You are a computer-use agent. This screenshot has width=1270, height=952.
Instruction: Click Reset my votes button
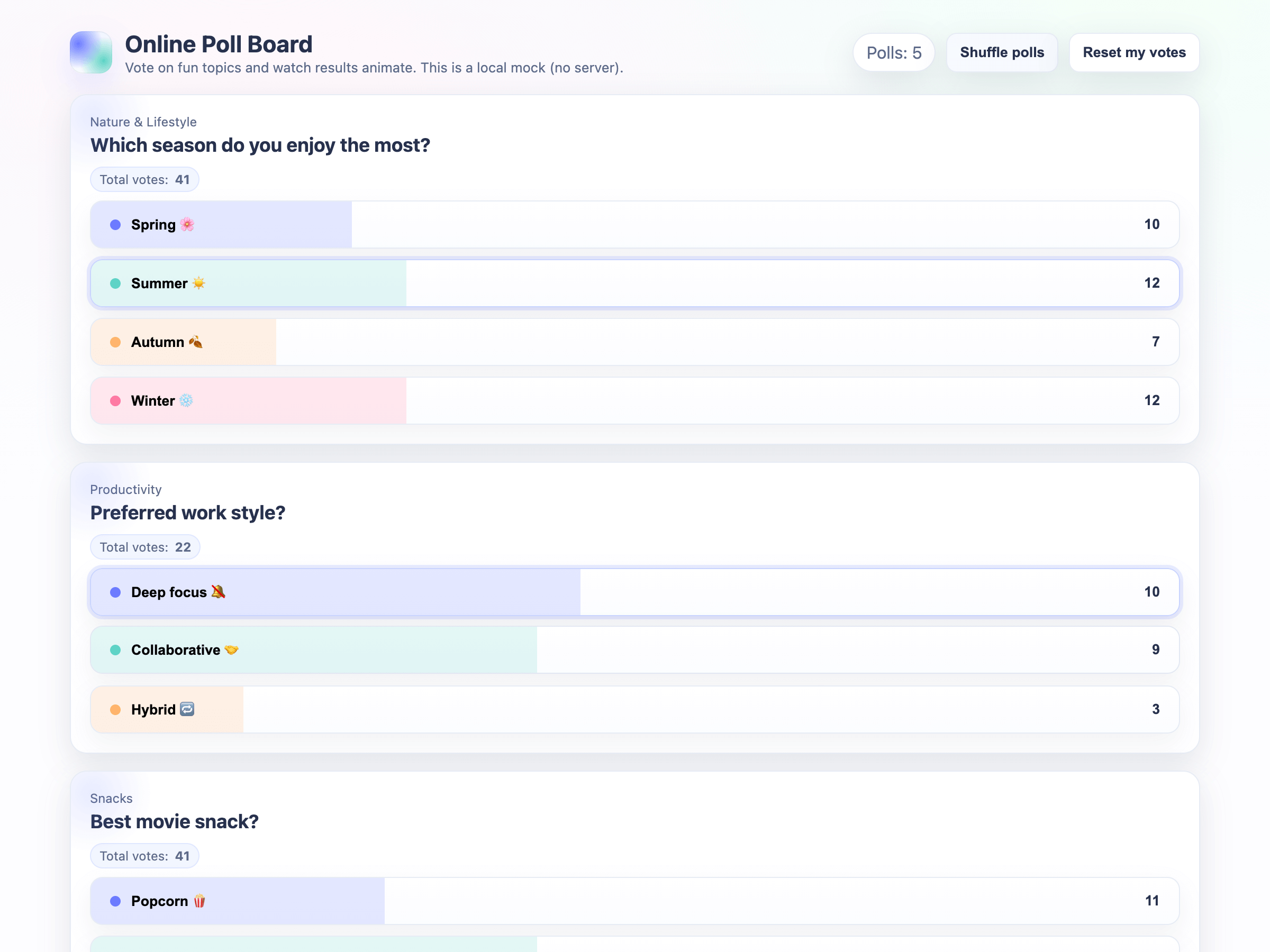[1133, 52]
